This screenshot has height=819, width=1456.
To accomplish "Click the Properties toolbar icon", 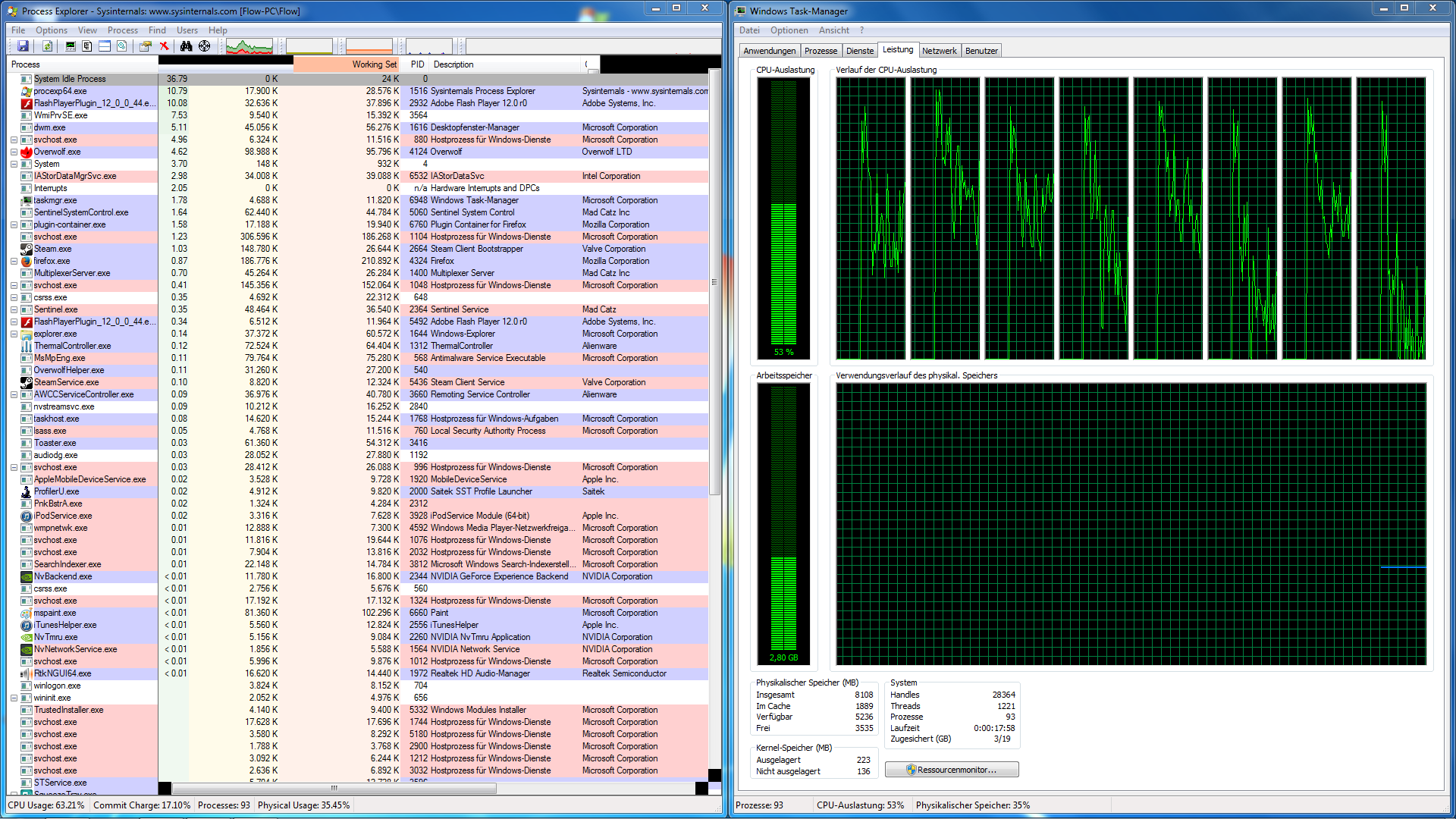I will [x=145, y=46].
